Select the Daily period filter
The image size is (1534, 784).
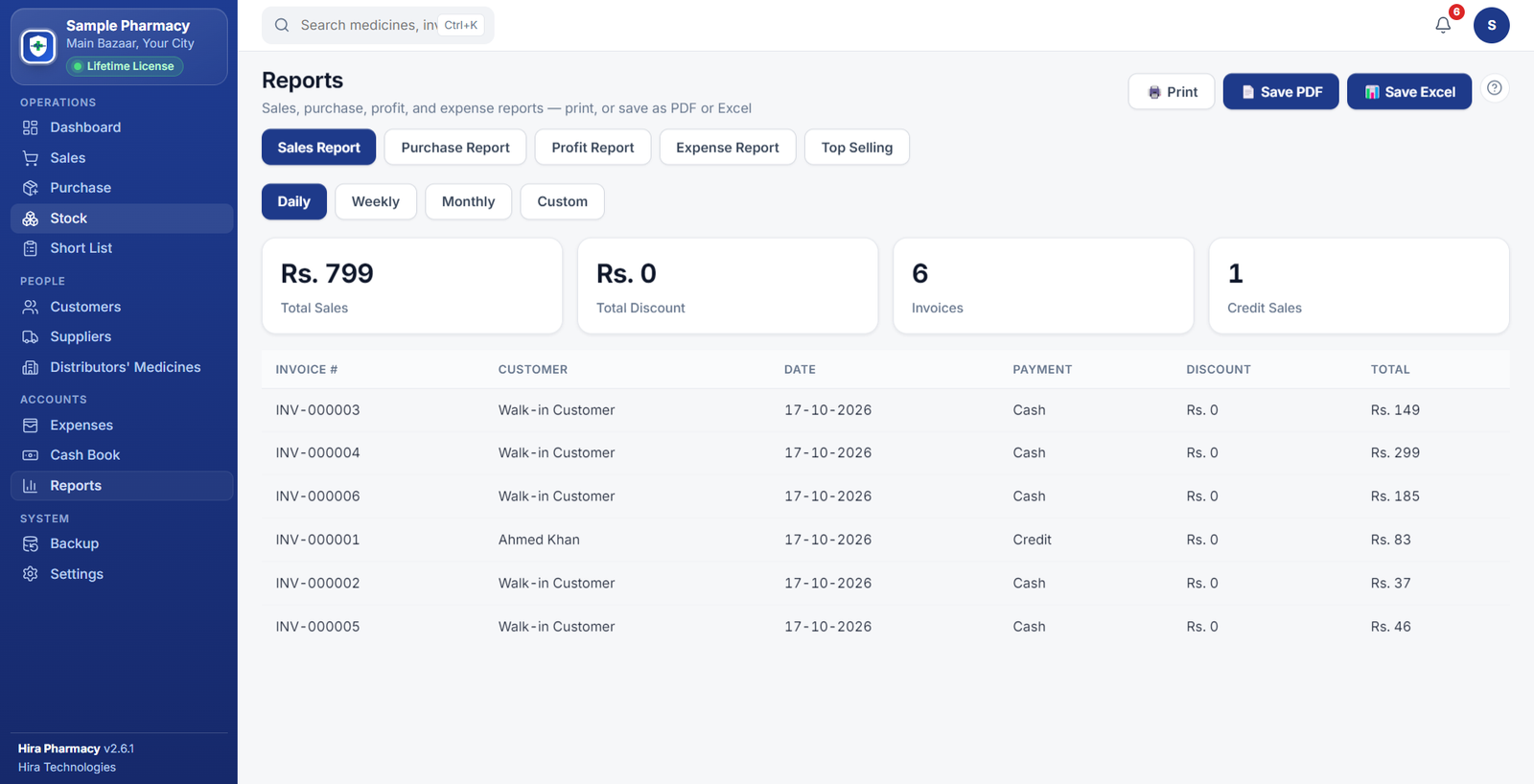coord(294,201)
